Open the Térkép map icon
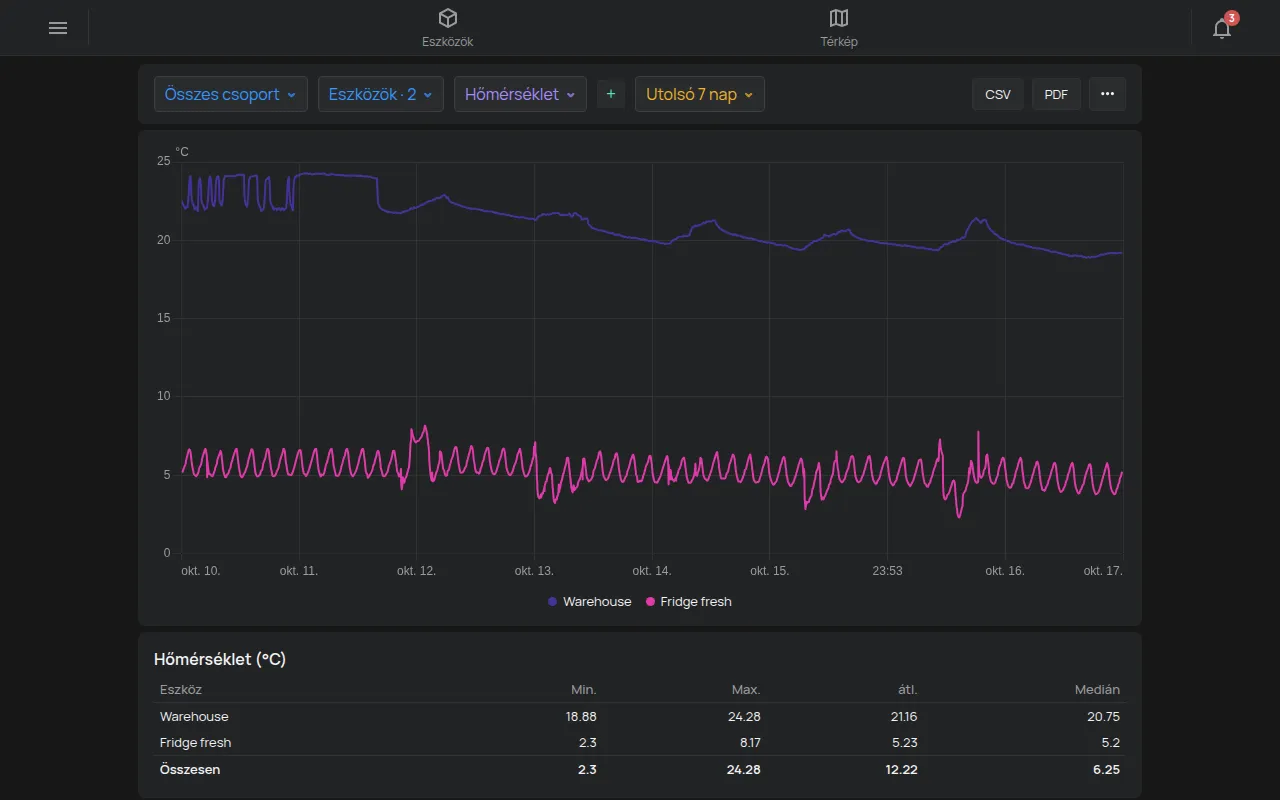The image size is (1280, 800). coord(839,18)
